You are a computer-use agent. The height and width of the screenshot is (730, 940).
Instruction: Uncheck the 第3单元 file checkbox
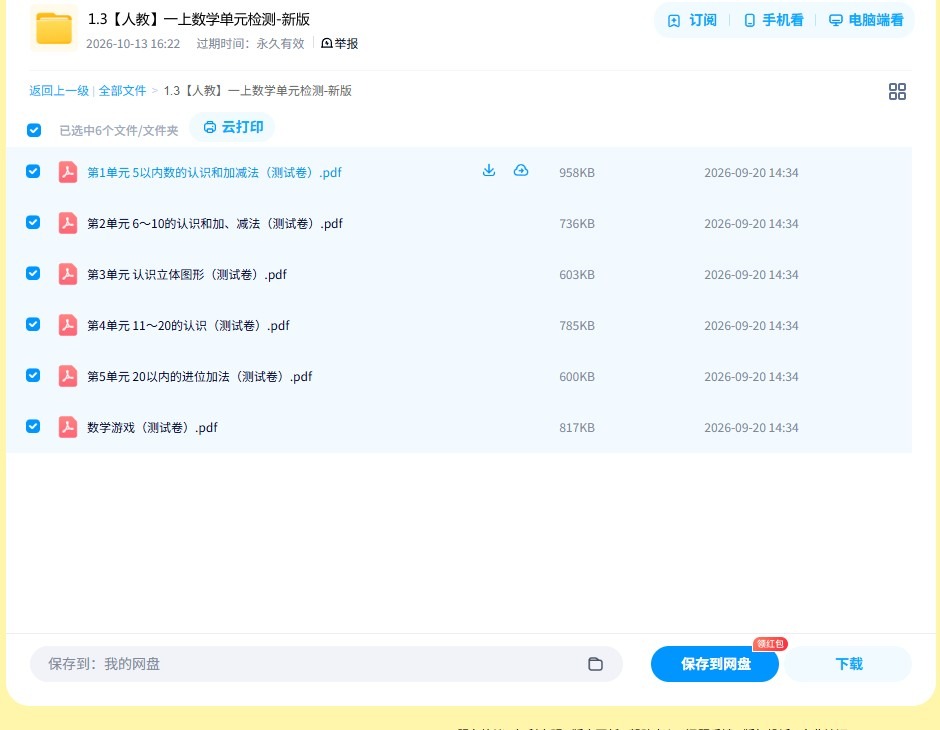[33, 273]
